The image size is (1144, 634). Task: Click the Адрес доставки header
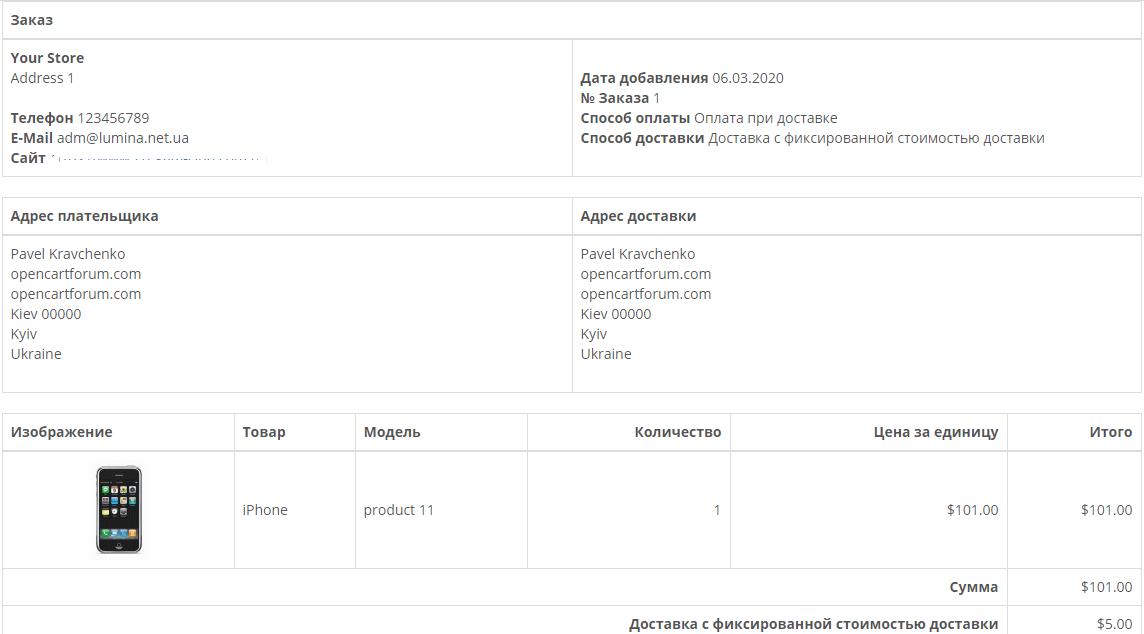coord(638,216)
